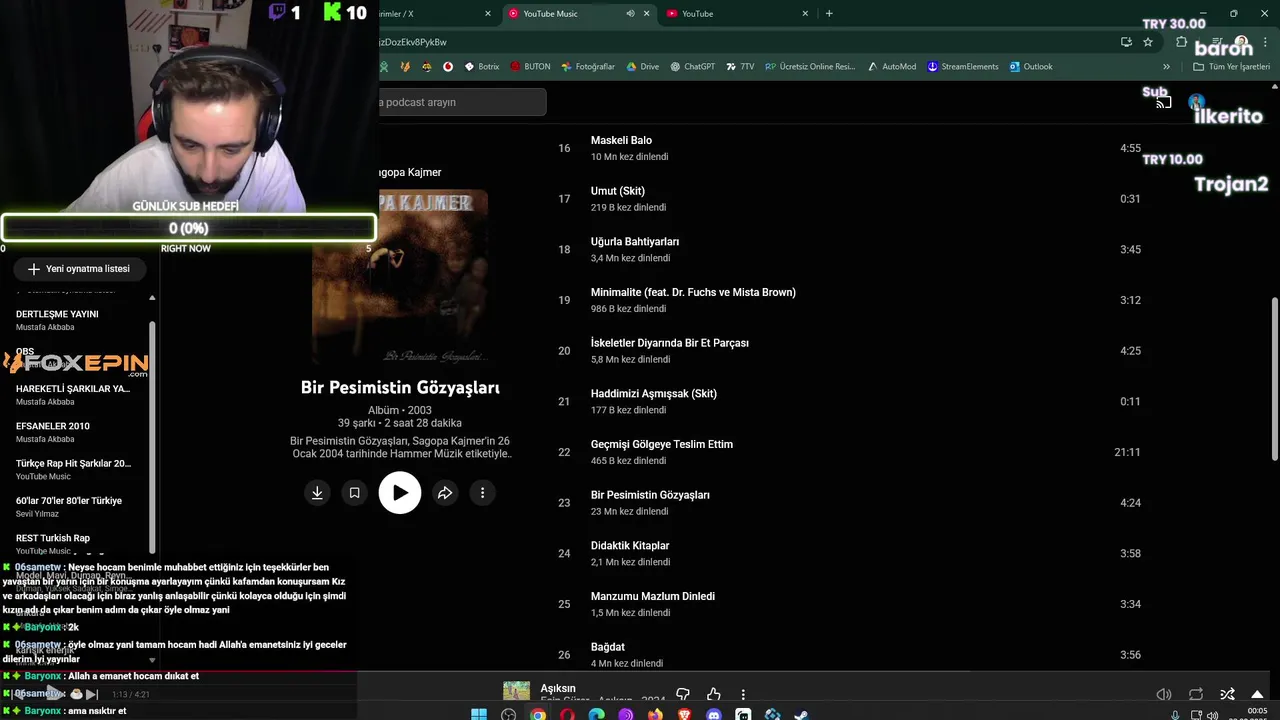Open the Fotoğraflar bookmark
The image size is (1280, 720).
tap(588, 67)
